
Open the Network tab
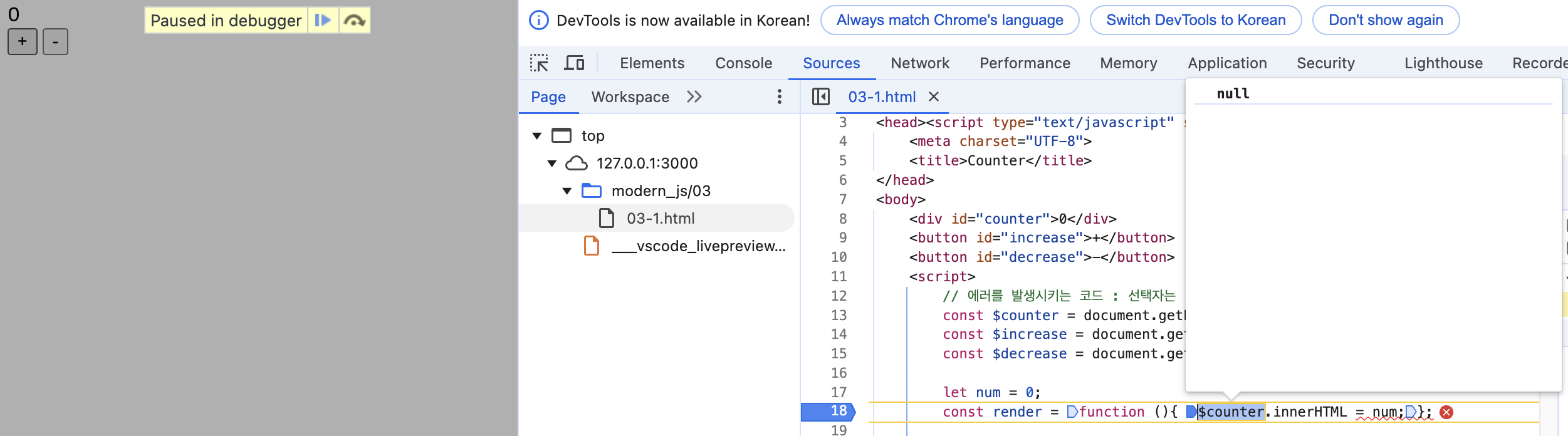coord(920,63)
